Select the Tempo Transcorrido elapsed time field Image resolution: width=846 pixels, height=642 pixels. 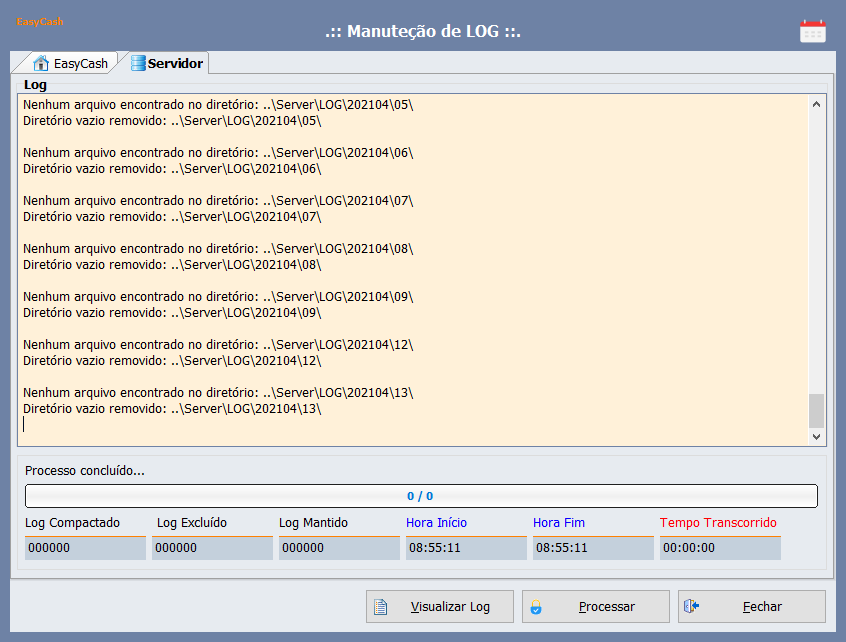(720, 548)
